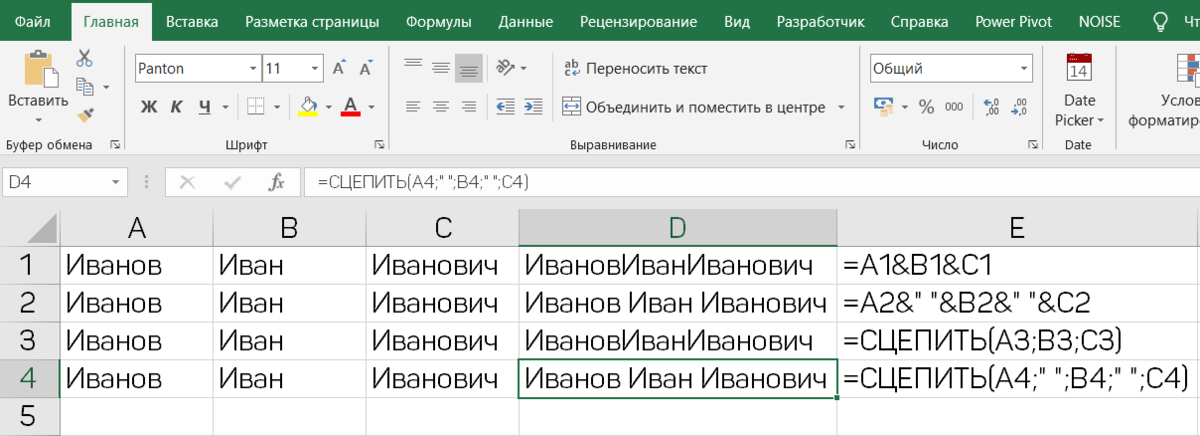
Task: Decrease decimal places
Action: coord(1020,106)
